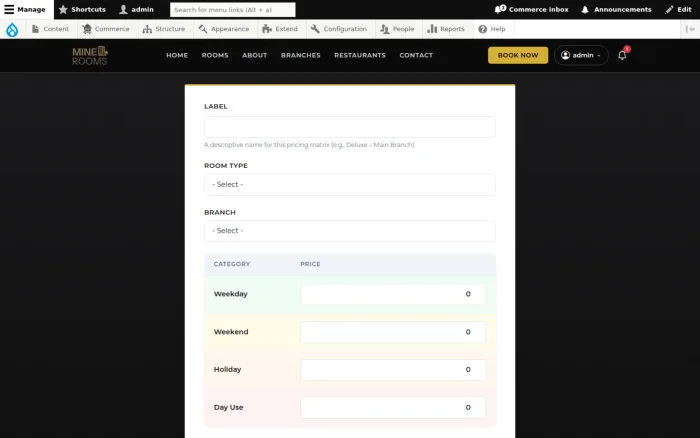
Task: Open the Content admin menu
Action: click(x=50, y=29)
